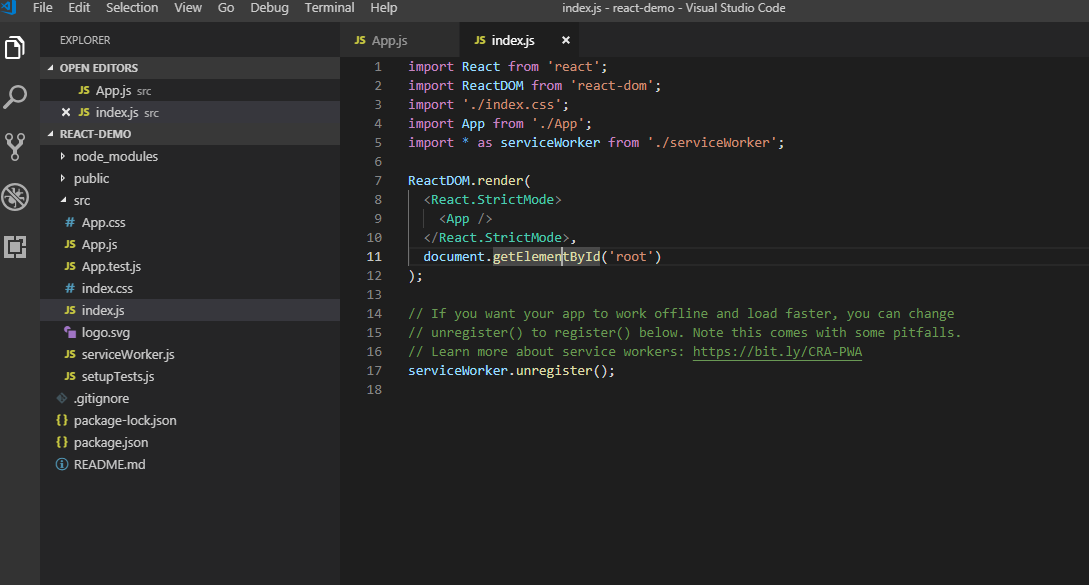Open the Go menu
Image resolution: width=1089 pixels, height=585 pixels.
[x=226, y=8]
